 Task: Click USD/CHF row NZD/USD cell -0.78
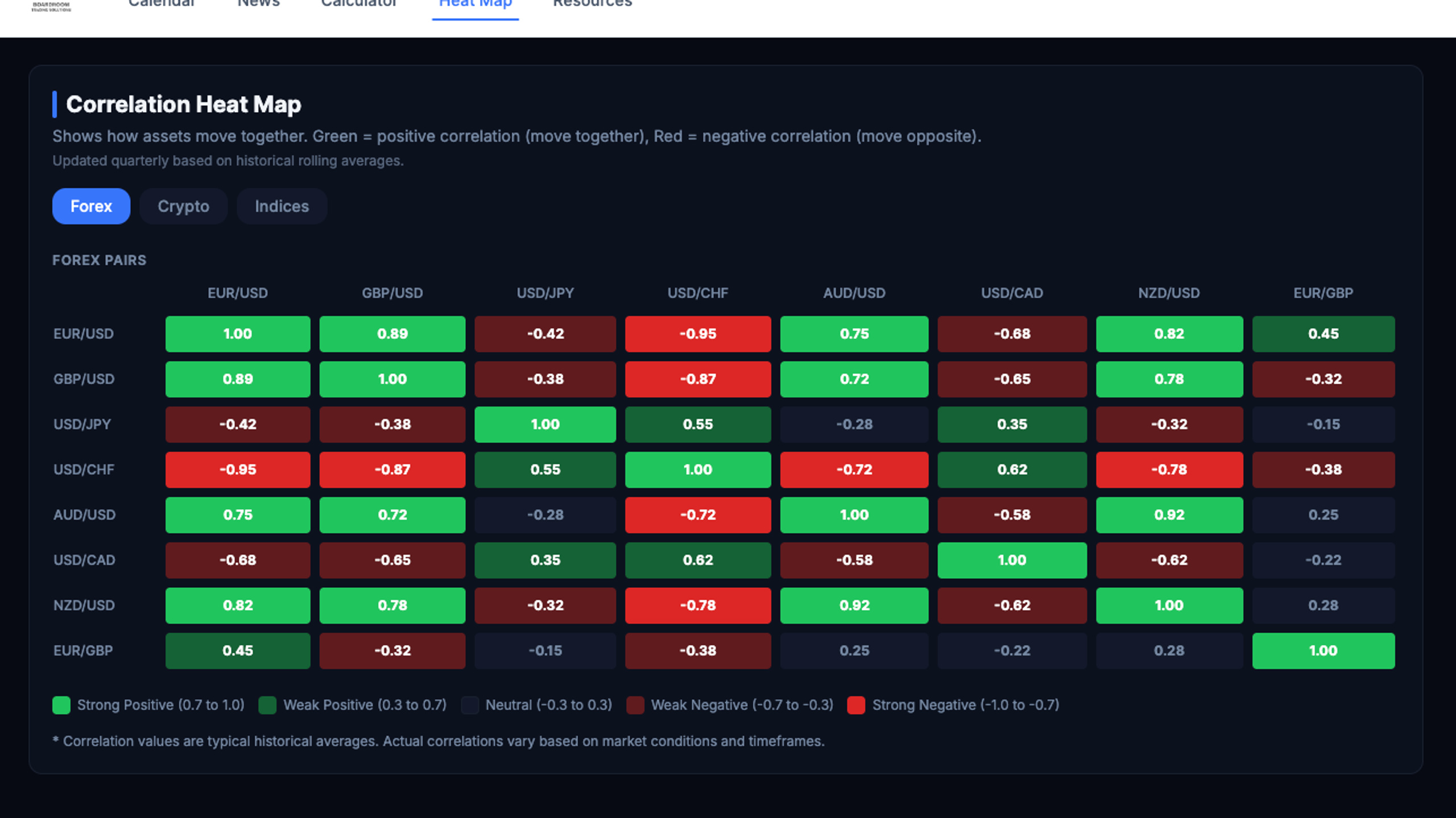(x=1169, y=470)
